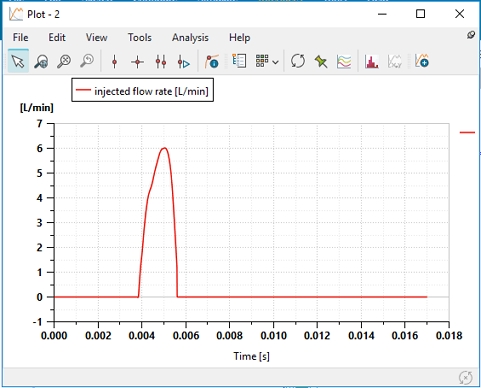Open the File menu
The image size is (481, 388).
[x=20, y=37]
